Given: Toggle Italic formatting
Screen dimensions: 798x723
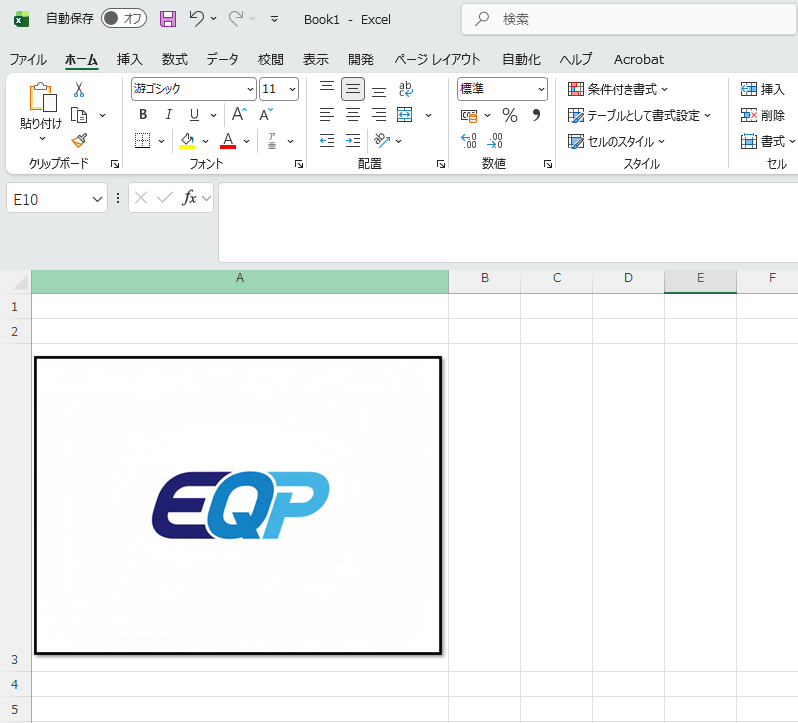Looking at the screenshot, I should (169, 115).
